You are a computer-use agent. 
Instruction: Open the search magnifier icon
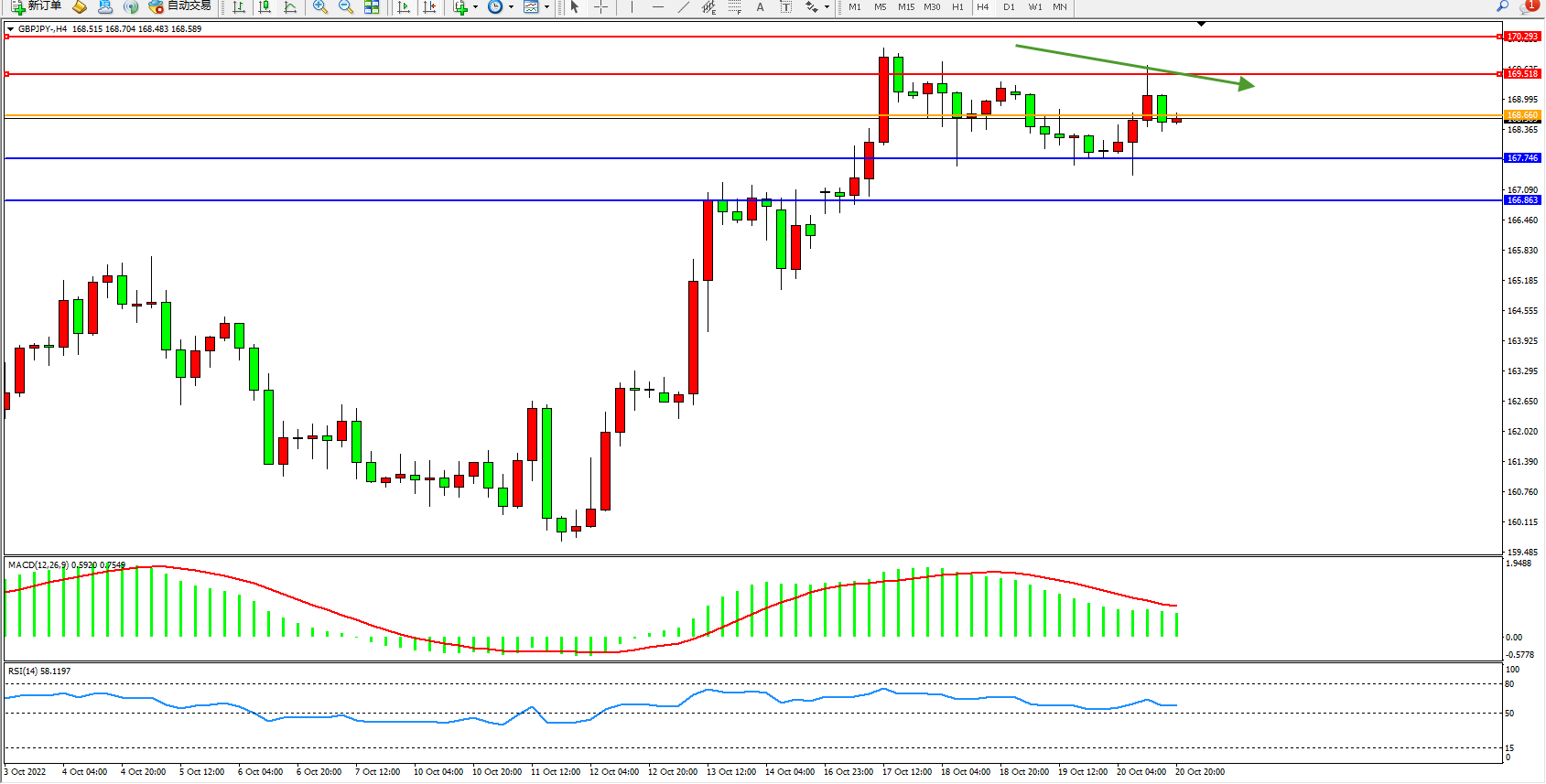tap(1502, 6)
